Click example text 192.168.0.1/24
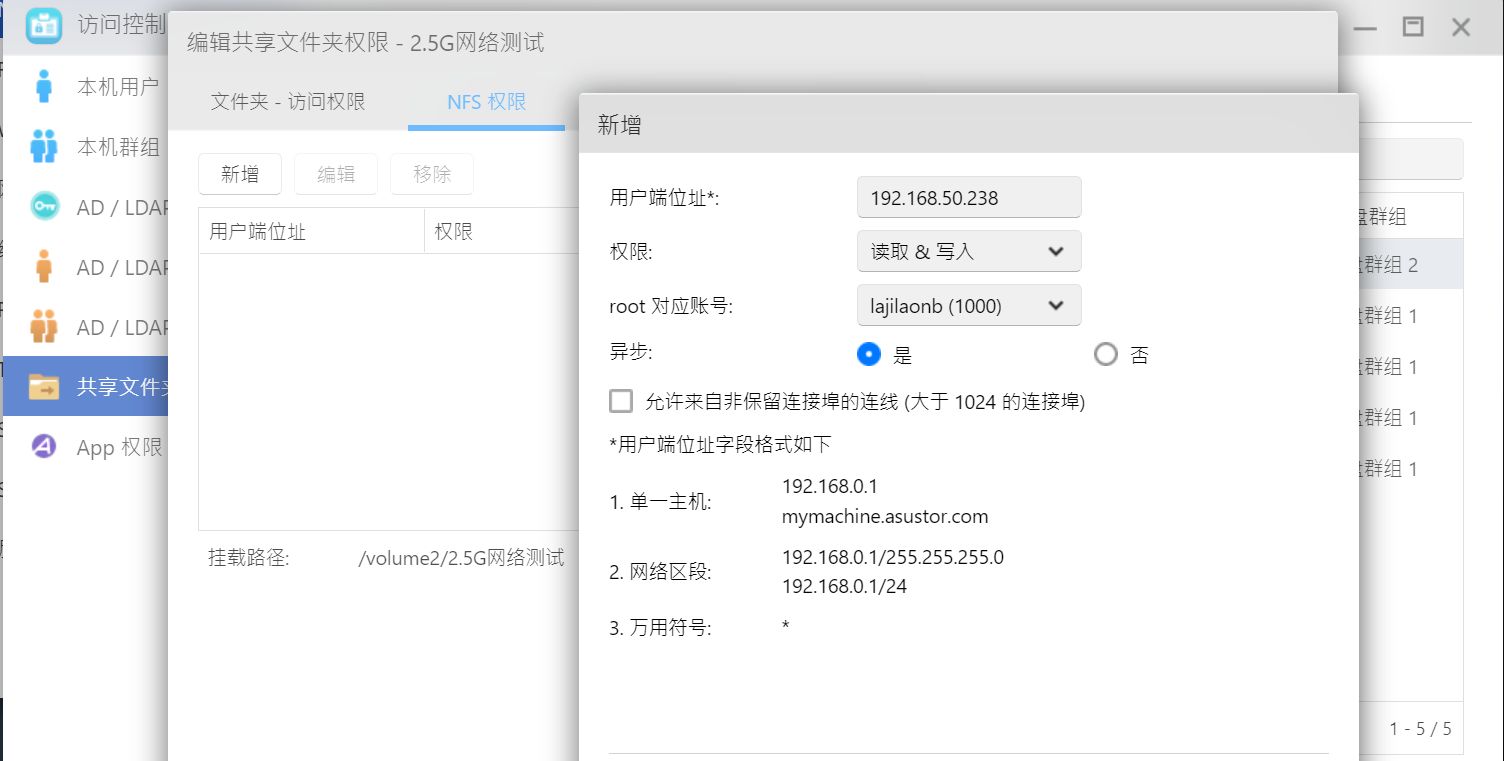The image size is (1504, 761). 844,586
